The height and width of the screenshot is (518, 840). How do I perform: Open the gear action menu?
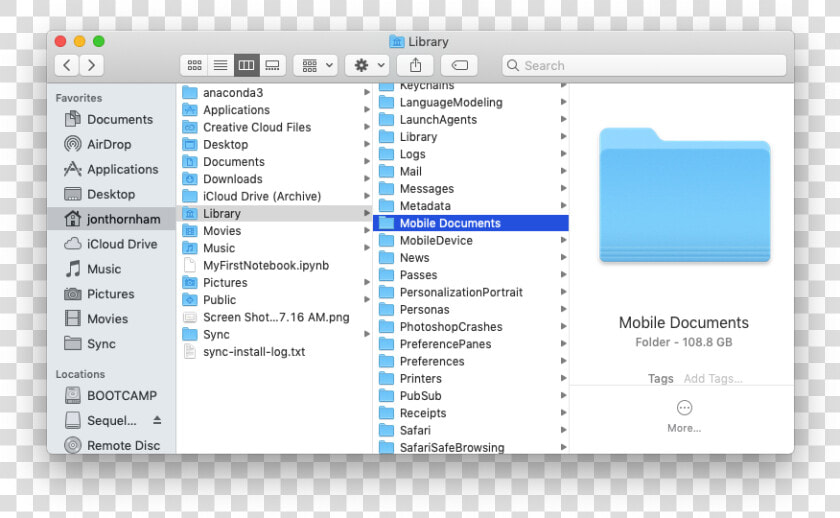point(368,65)
